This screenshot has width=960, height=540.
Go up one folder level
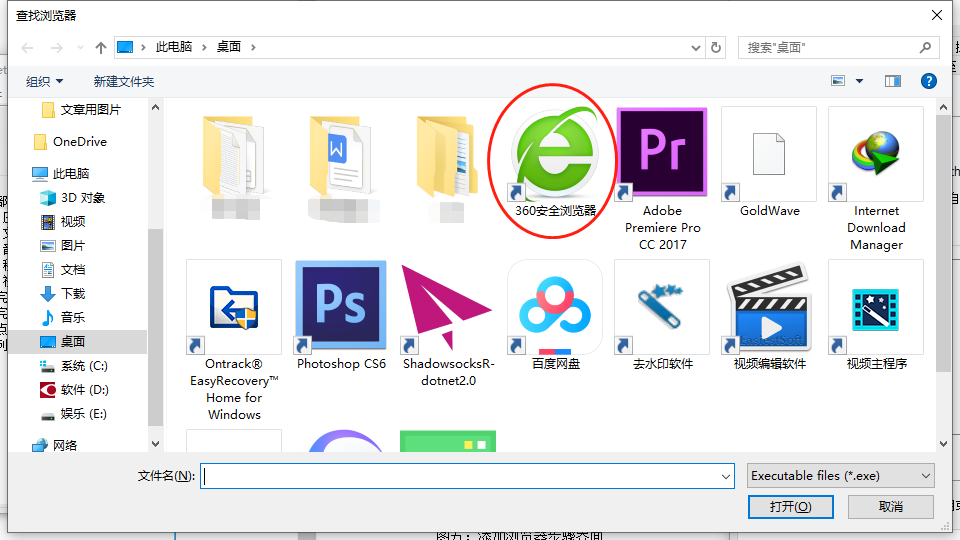point(101,48)
